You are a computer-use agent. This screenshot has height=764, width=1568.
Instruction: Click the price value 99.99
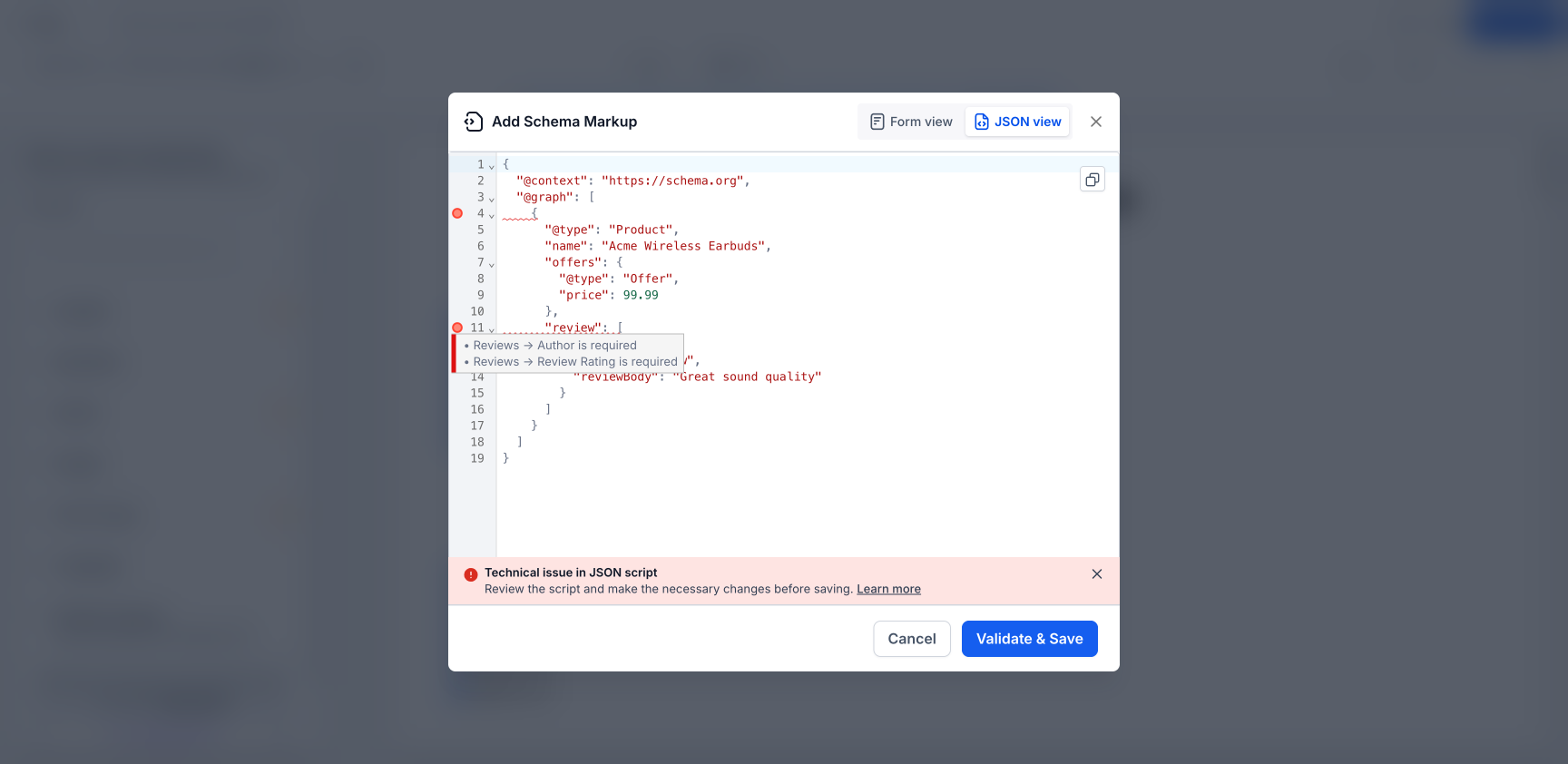pyautogui.click(x=641, y=295)
